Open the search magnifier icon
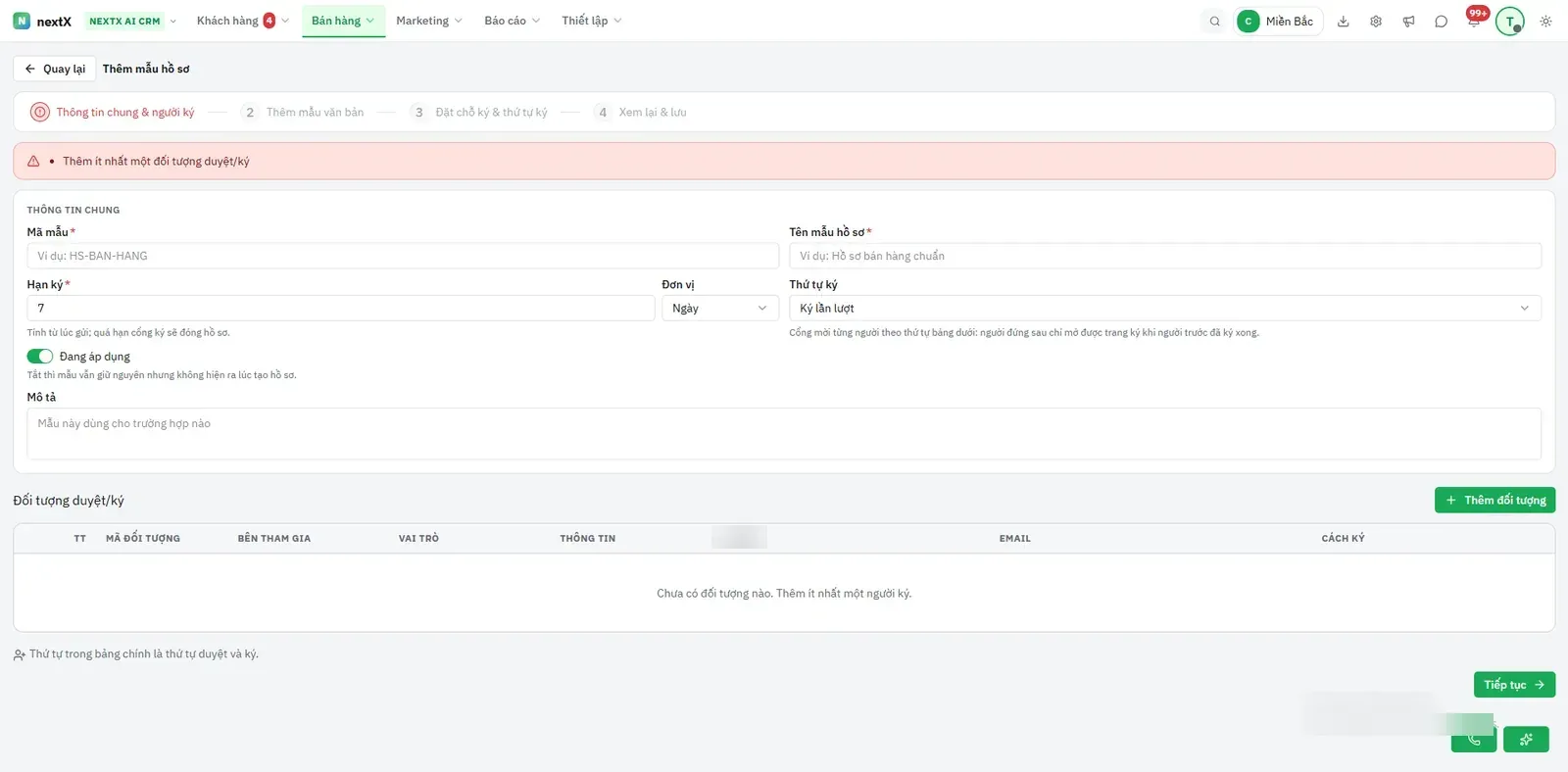1568x772 pixels. pos(1214,21)
